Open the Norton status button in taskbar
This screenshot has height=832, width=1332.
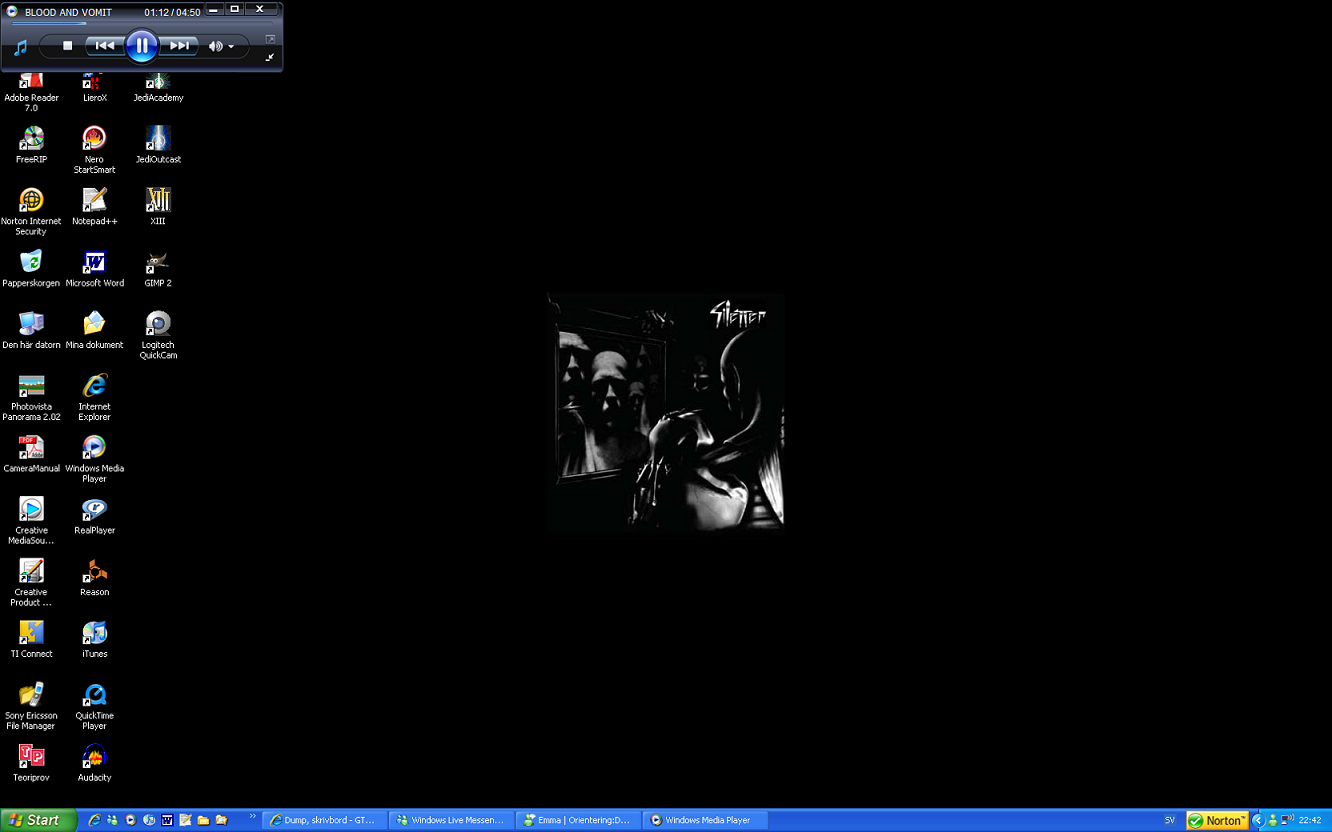click(x=1217, y=820)
